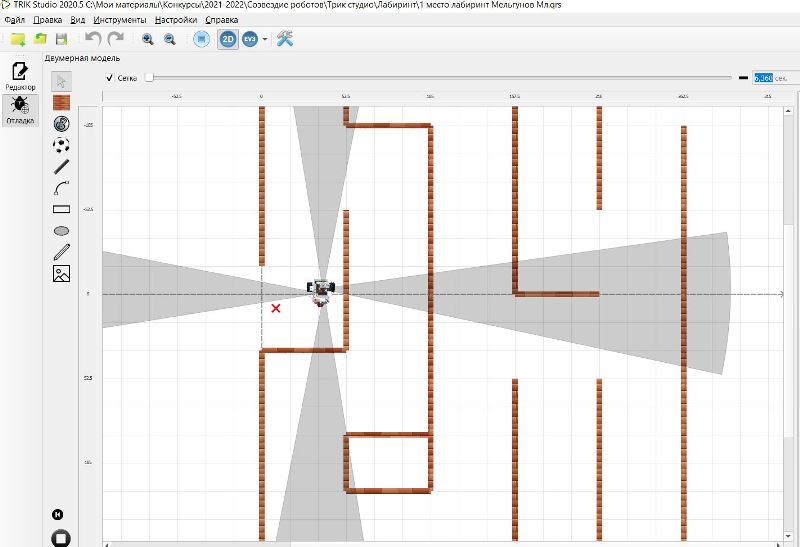Toggle the Сетка grid checkbox

tap(110, 77)
